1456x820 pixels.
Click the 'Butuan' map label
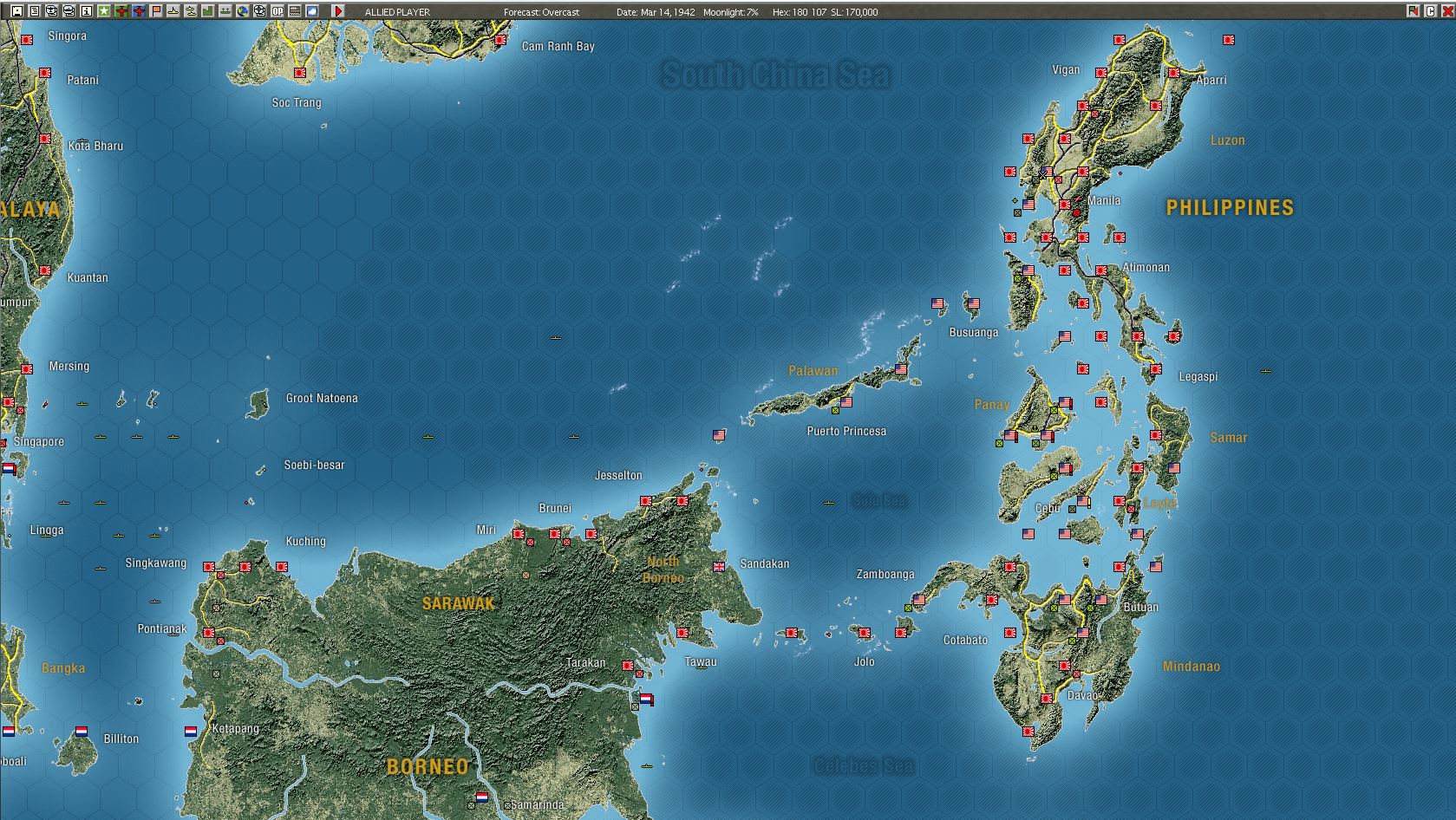(x=1140, y=607)
